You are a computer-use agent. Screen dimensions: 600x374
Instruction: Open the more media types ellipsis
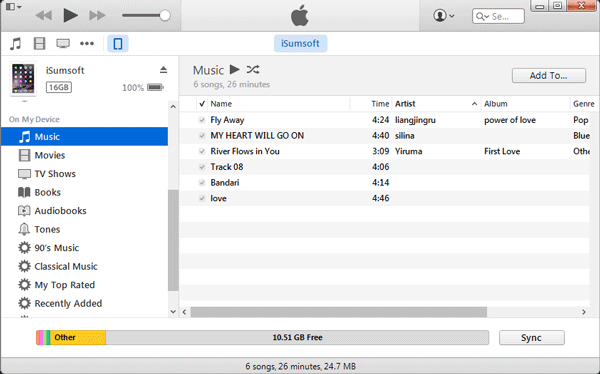click(x=87, y=44)
